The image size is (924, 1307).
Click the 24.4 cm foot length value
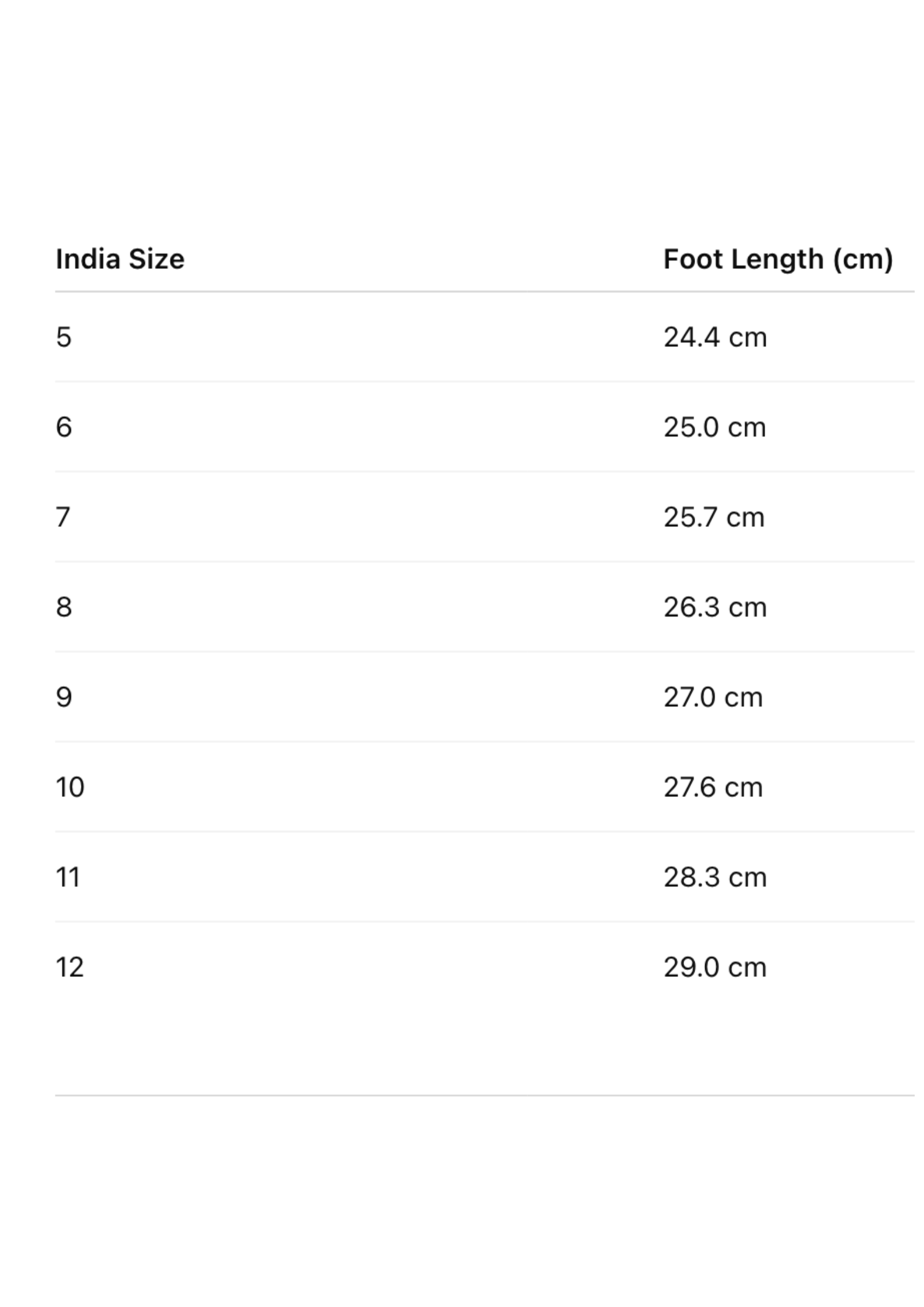pos(715,337)
